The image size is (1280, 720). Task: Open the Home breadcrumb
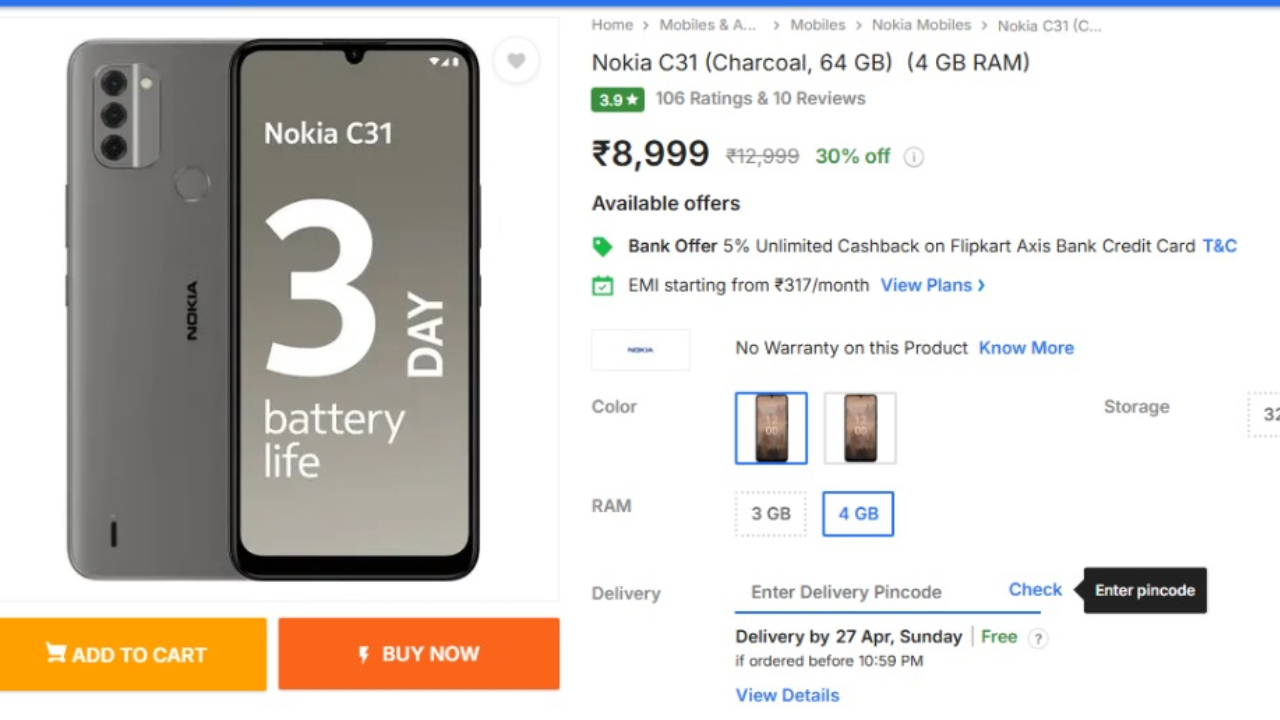click(x=612, y=25)
